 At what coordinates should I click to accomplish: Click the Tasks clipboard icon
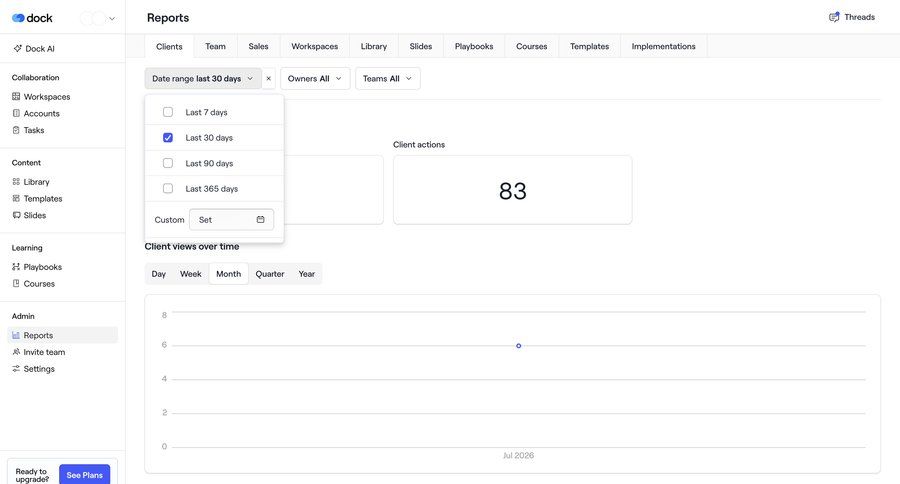click(x=16, y=130)
